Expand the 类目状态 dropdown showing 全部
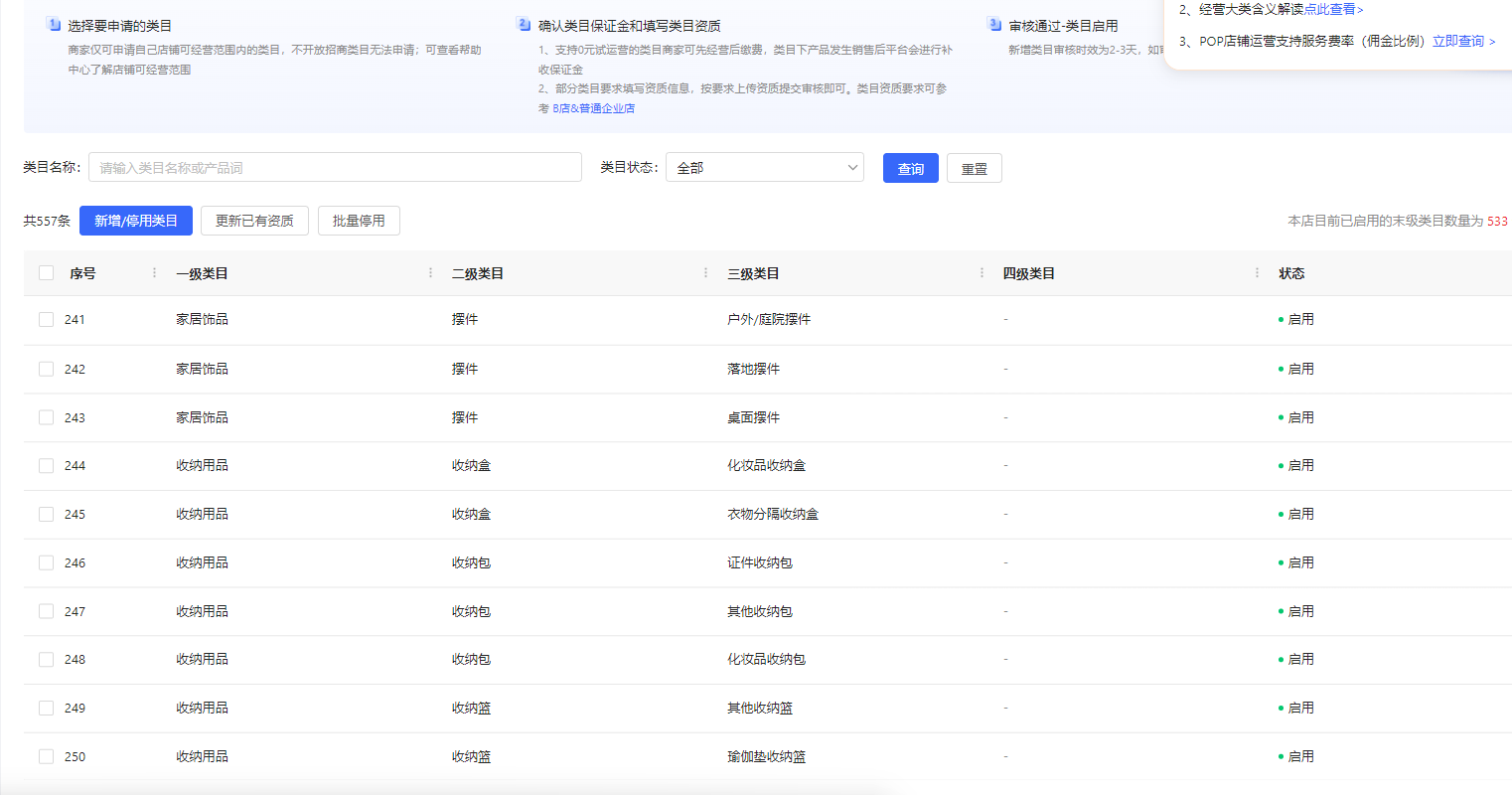This screenshot has width=1512, height=795. (x=764, y=168)
